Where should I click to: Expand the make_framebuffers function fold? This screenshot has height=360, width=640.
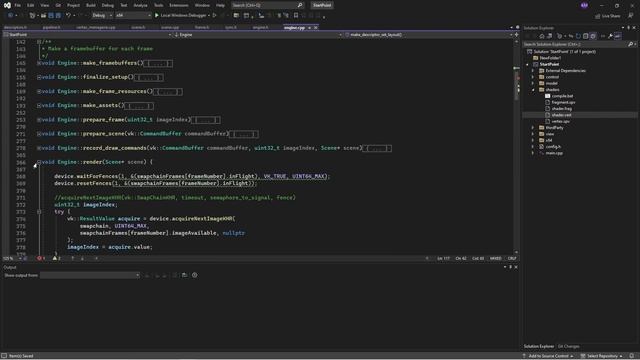click(39, 63)
